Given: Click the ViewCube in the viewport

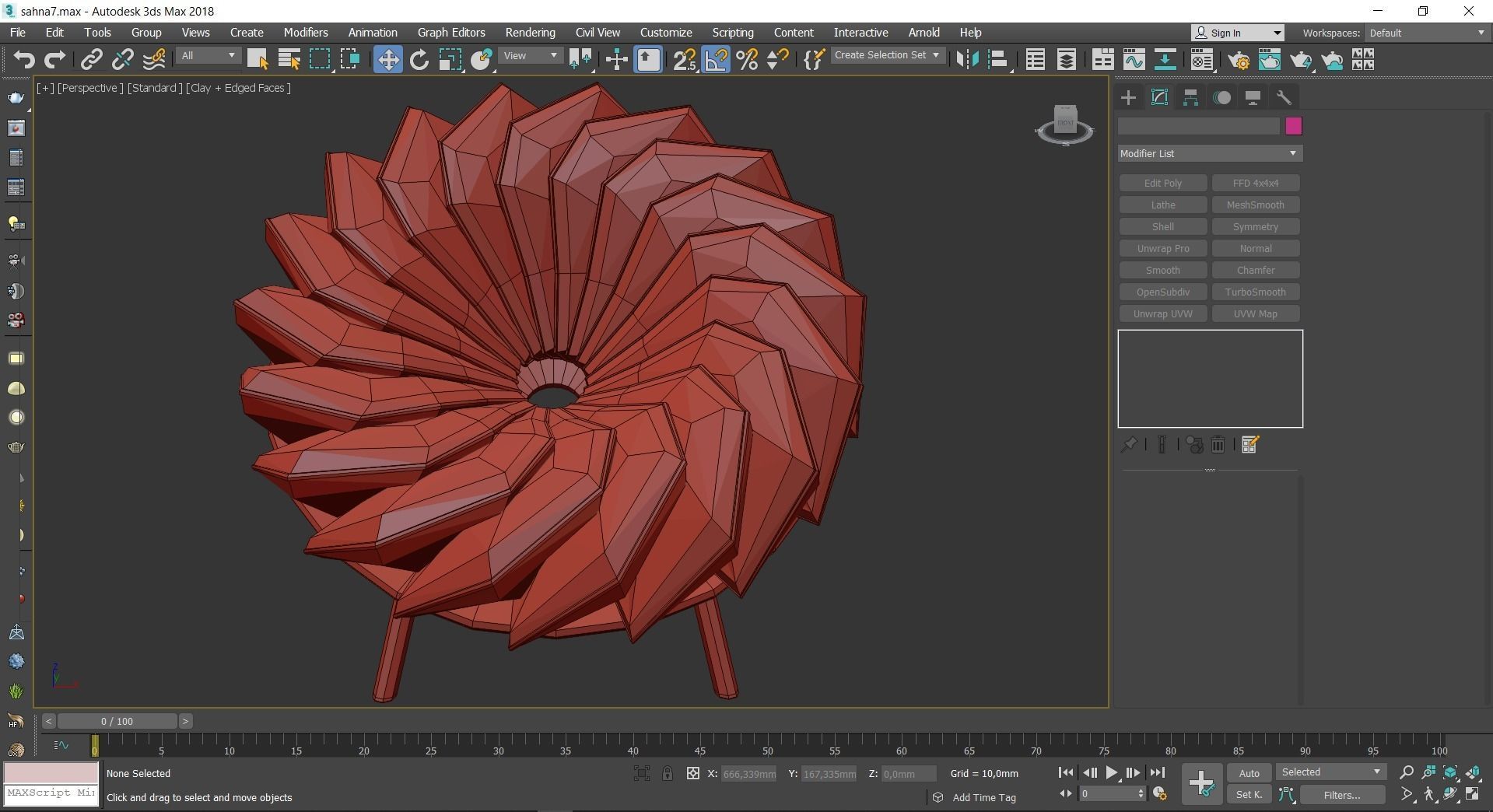Looking at the screenshot, I should (1064, 124).
